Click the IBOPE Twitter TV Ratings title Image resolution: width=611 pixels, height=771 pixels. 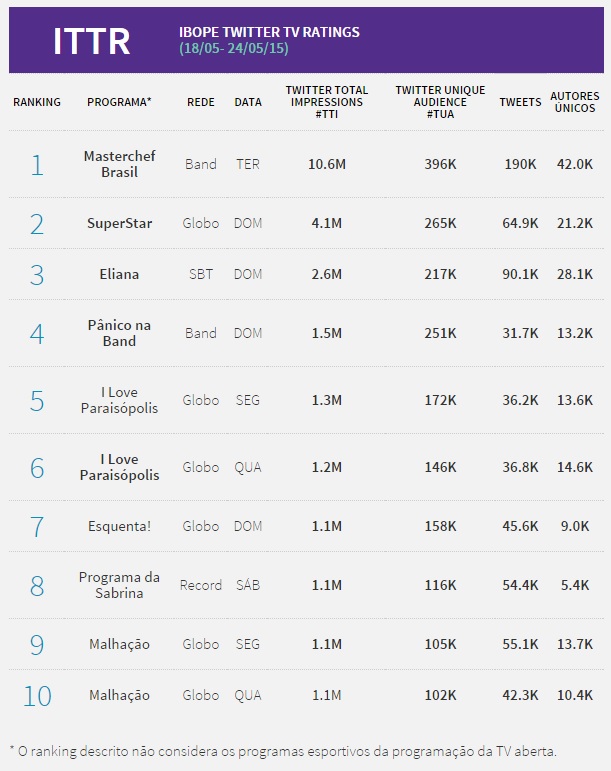(269, 32)
